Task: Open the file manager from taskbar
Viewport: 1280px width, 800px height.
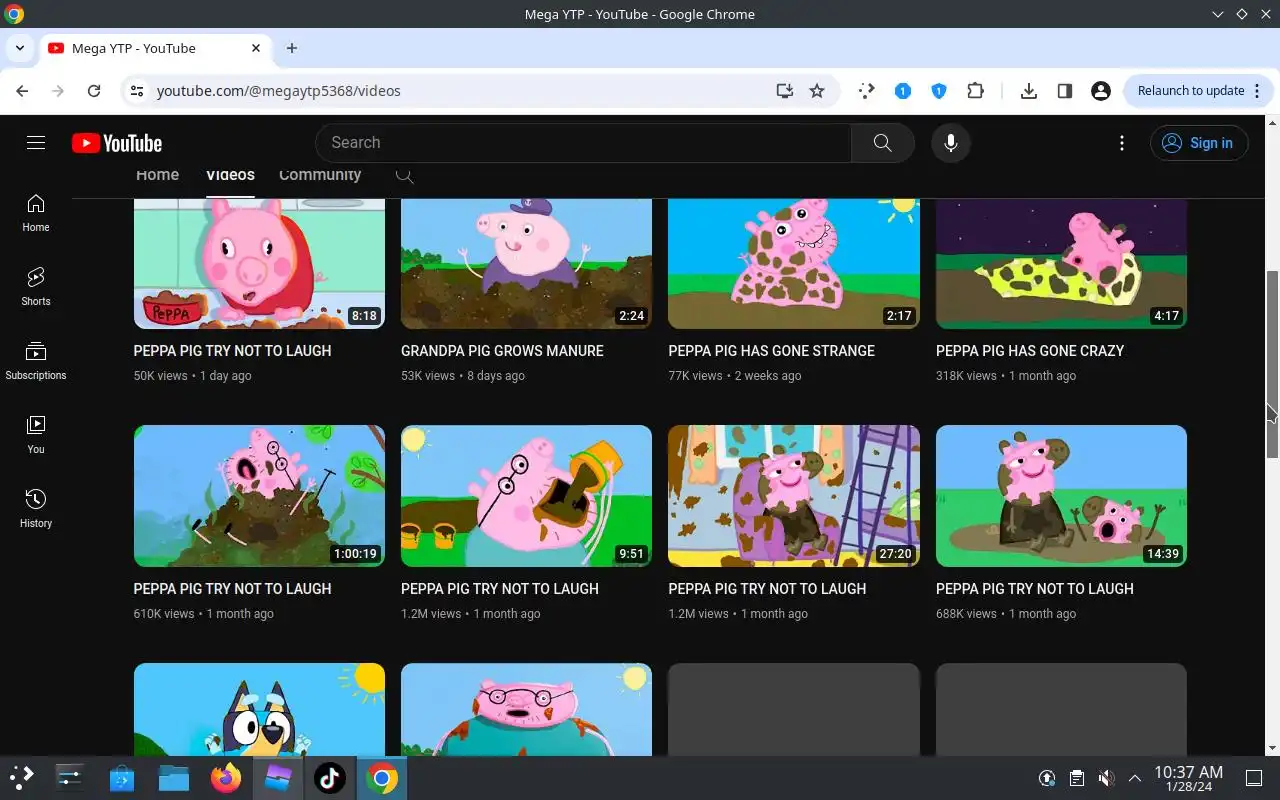Action: tap(174, 777)
